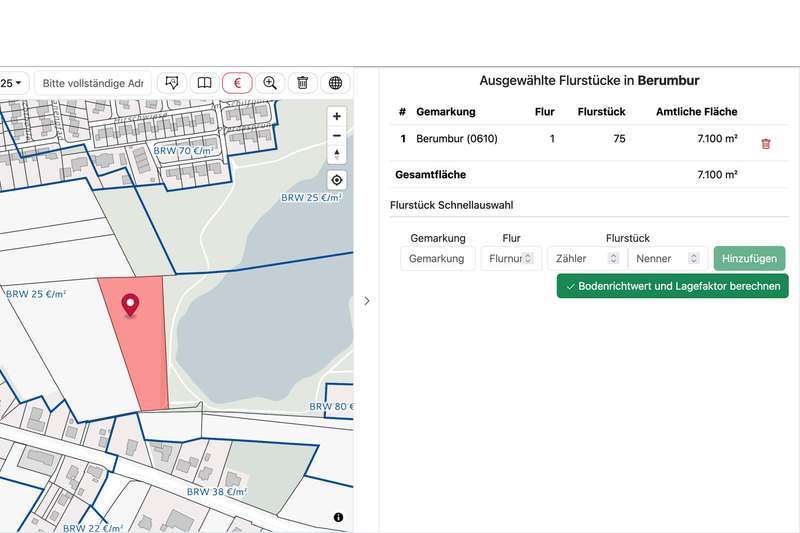Click Bodenrichtwert und Lagefaktor berechnen

672,286
